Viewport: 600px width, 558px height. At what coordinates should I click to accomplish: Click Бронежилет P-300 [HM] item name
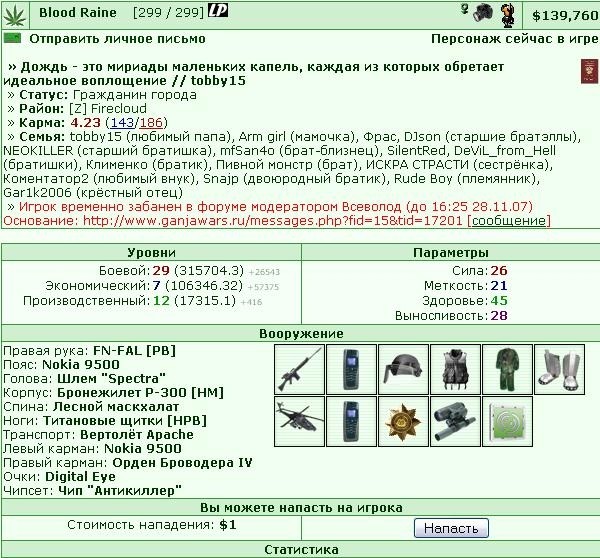[140, 392]
